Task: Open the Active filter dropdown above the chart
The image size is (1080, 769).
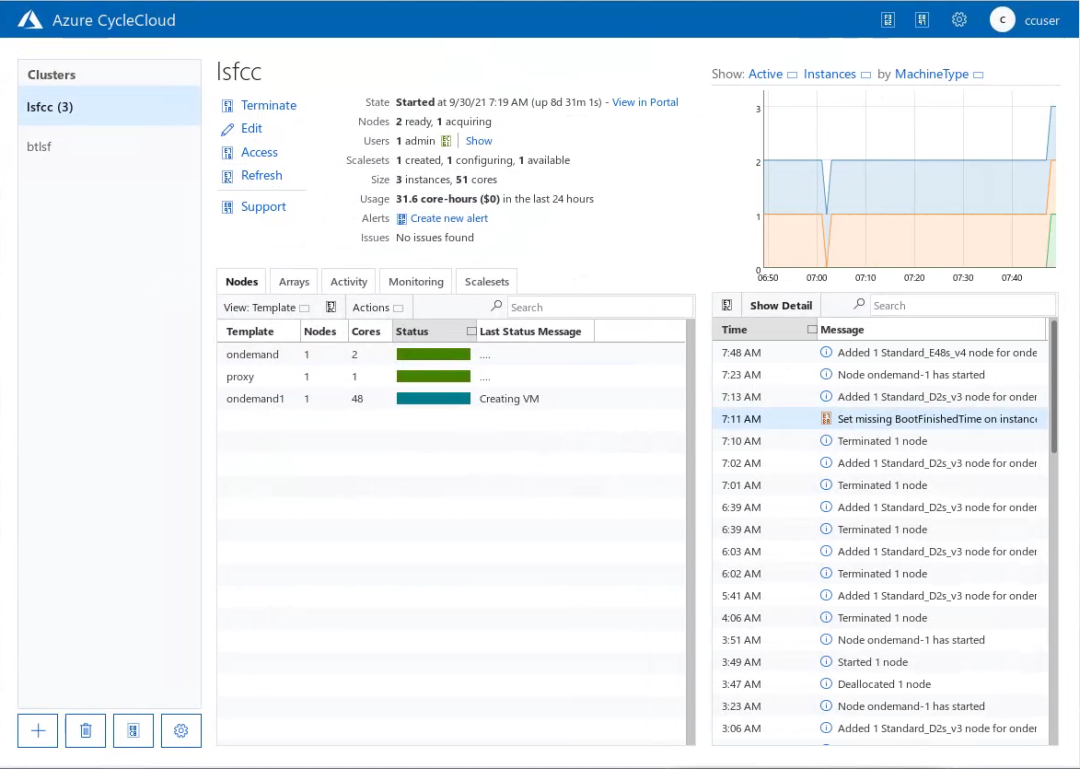Action: 773,74
